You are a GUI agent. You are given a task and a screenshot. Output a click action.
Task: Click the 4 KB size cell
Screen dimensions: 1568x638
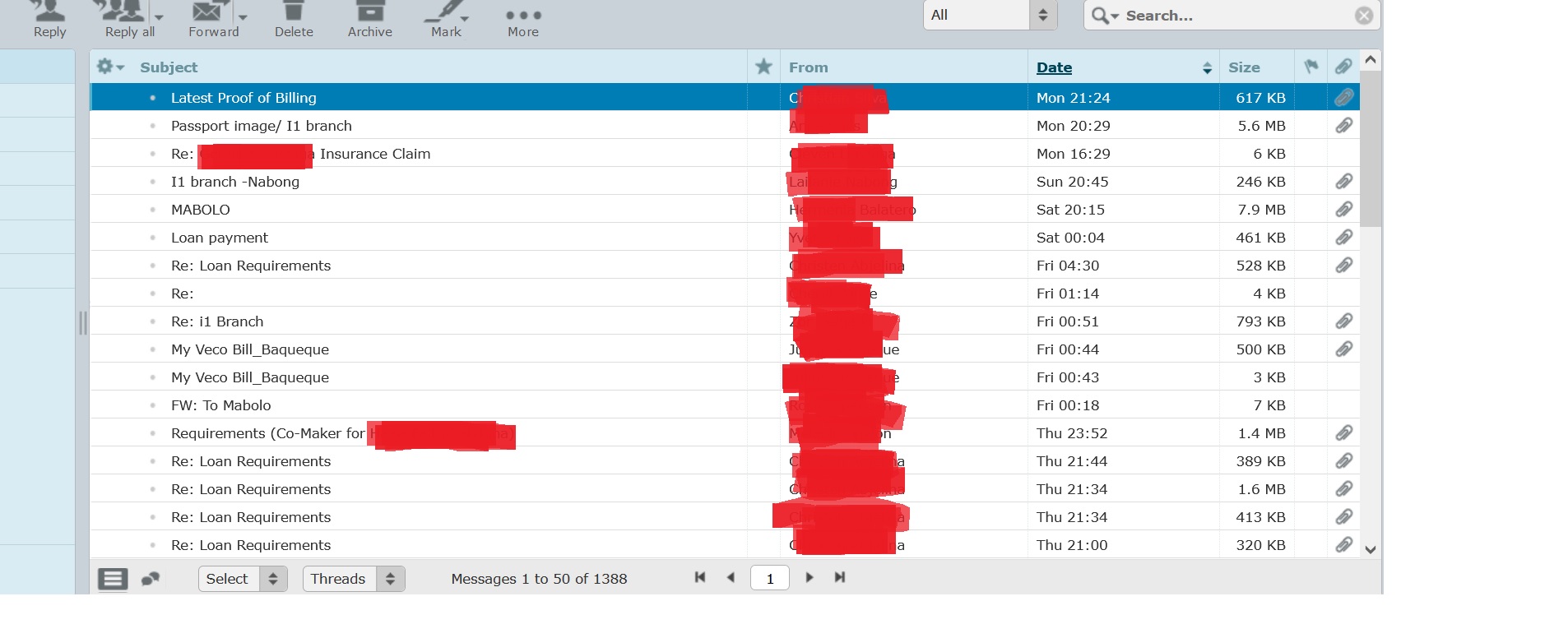pos(1269,294)
